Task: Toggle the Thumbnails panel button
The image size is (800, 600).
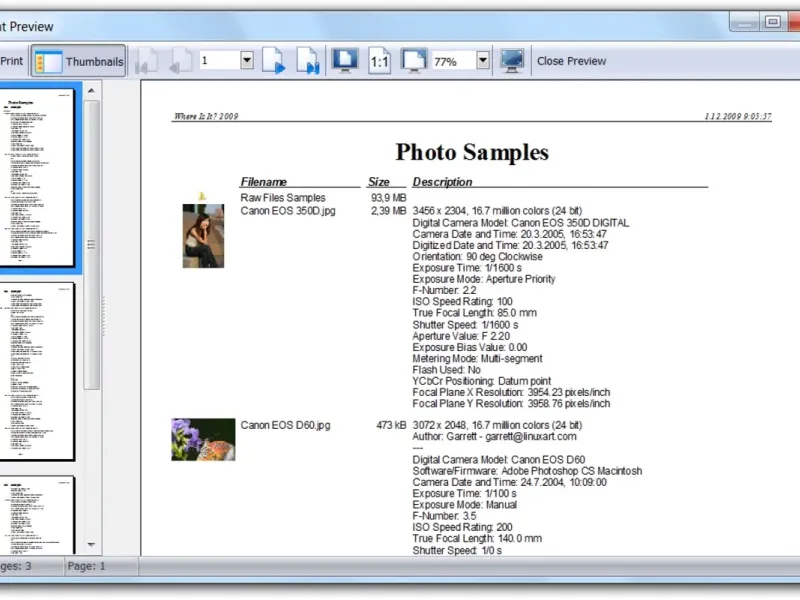Action: (x=79, y=61)
